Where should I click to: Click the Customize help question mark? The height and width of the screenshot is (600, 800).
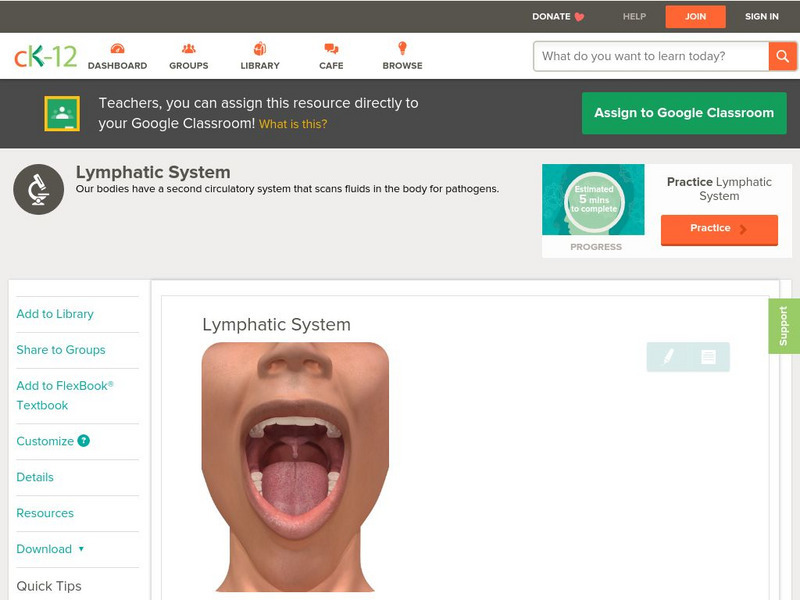point(84,441)
